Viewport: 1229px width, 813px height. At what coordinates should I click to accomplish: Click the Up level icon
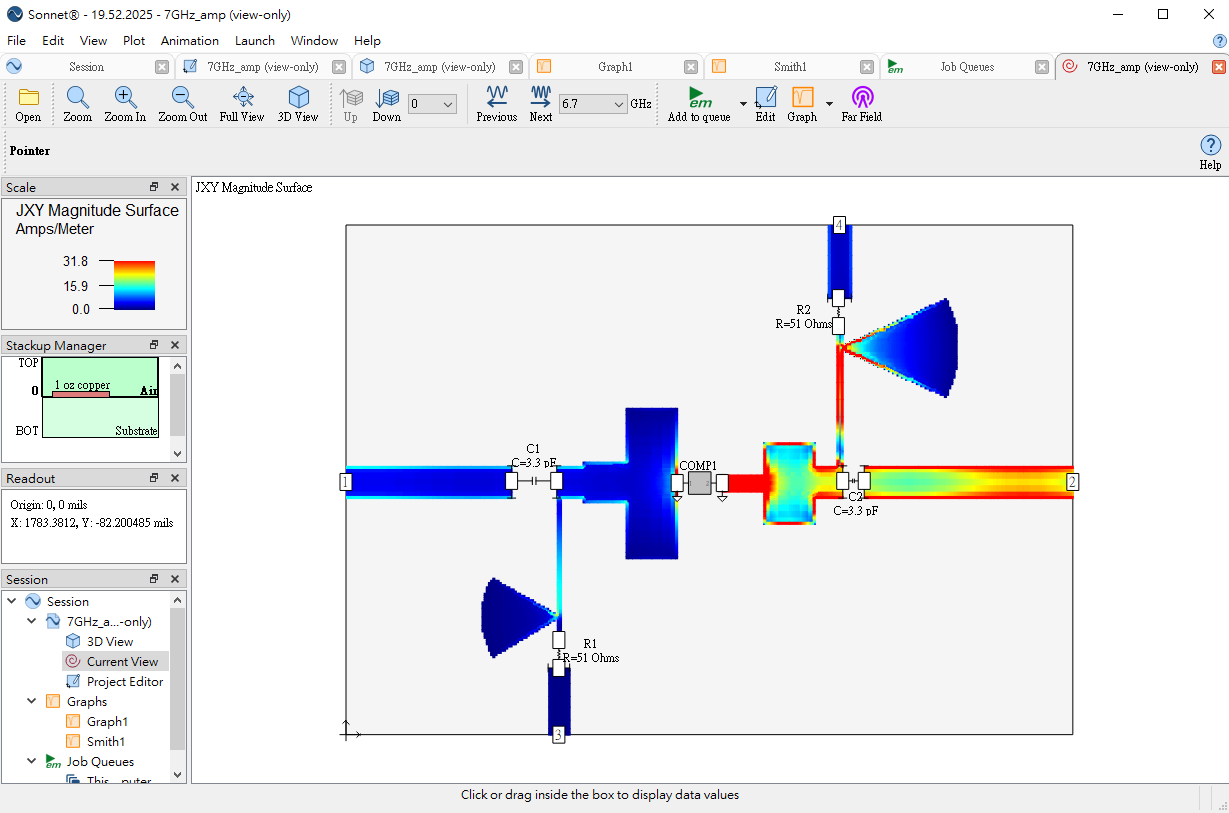[x=350, y=97]
